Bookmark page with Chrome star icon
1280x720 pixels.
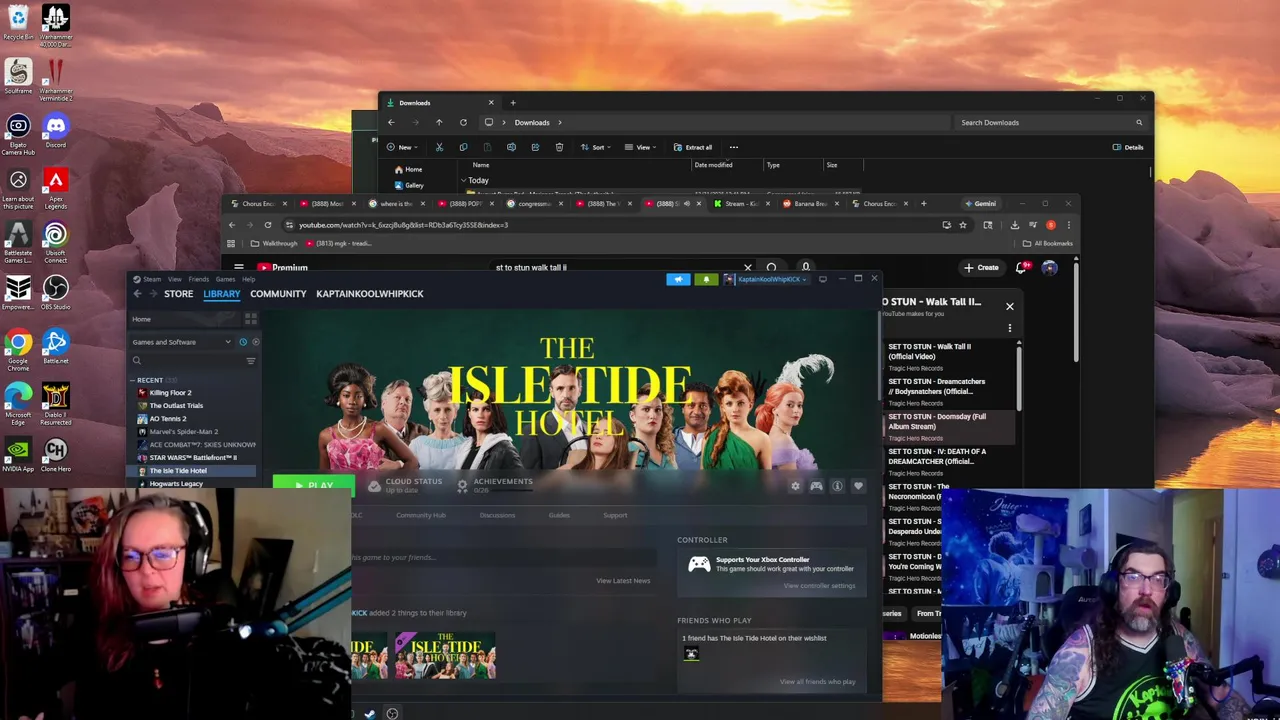coord(963,225)
